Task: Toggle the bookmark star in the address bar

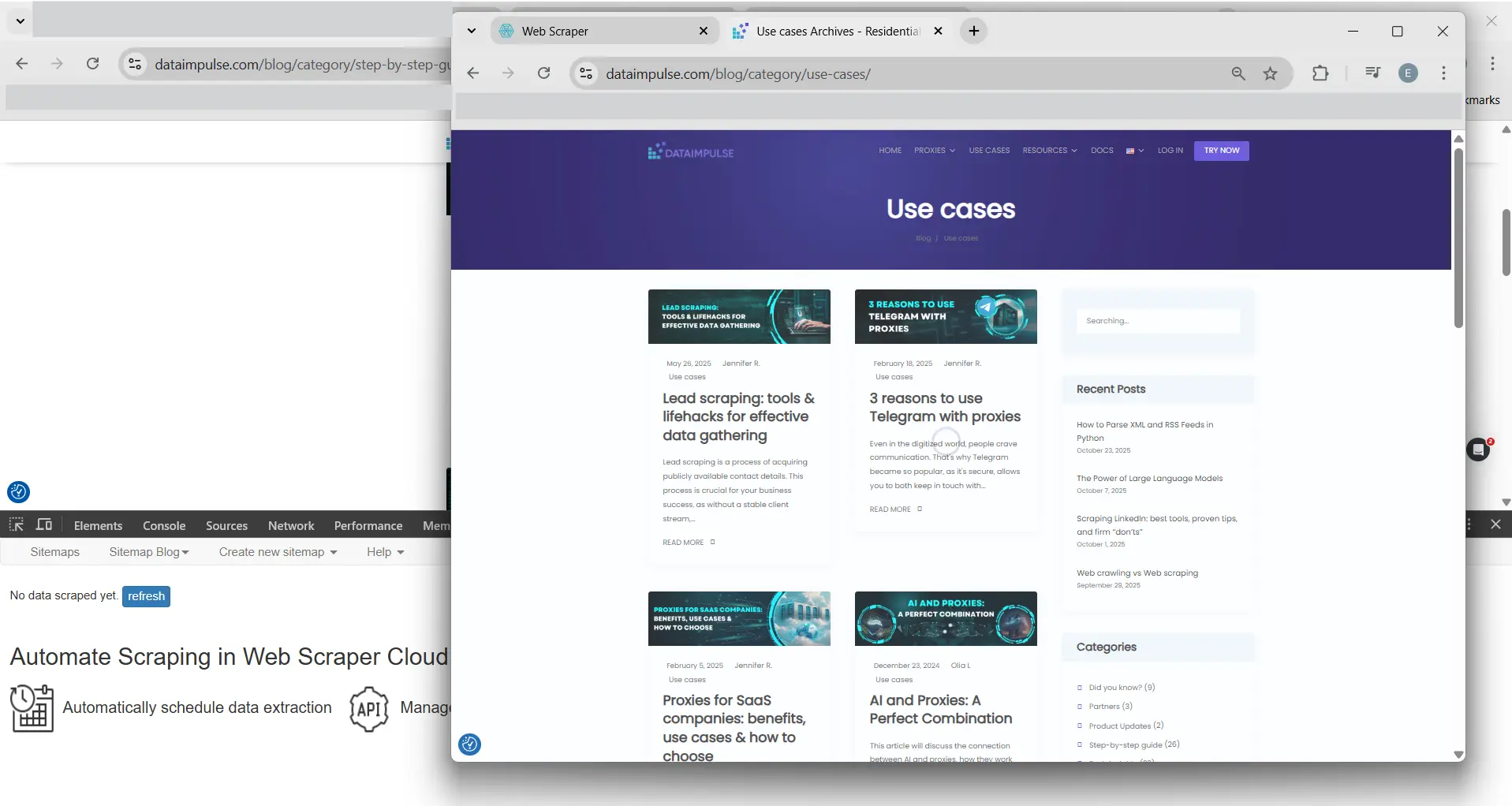Action: coord(1270,73)
